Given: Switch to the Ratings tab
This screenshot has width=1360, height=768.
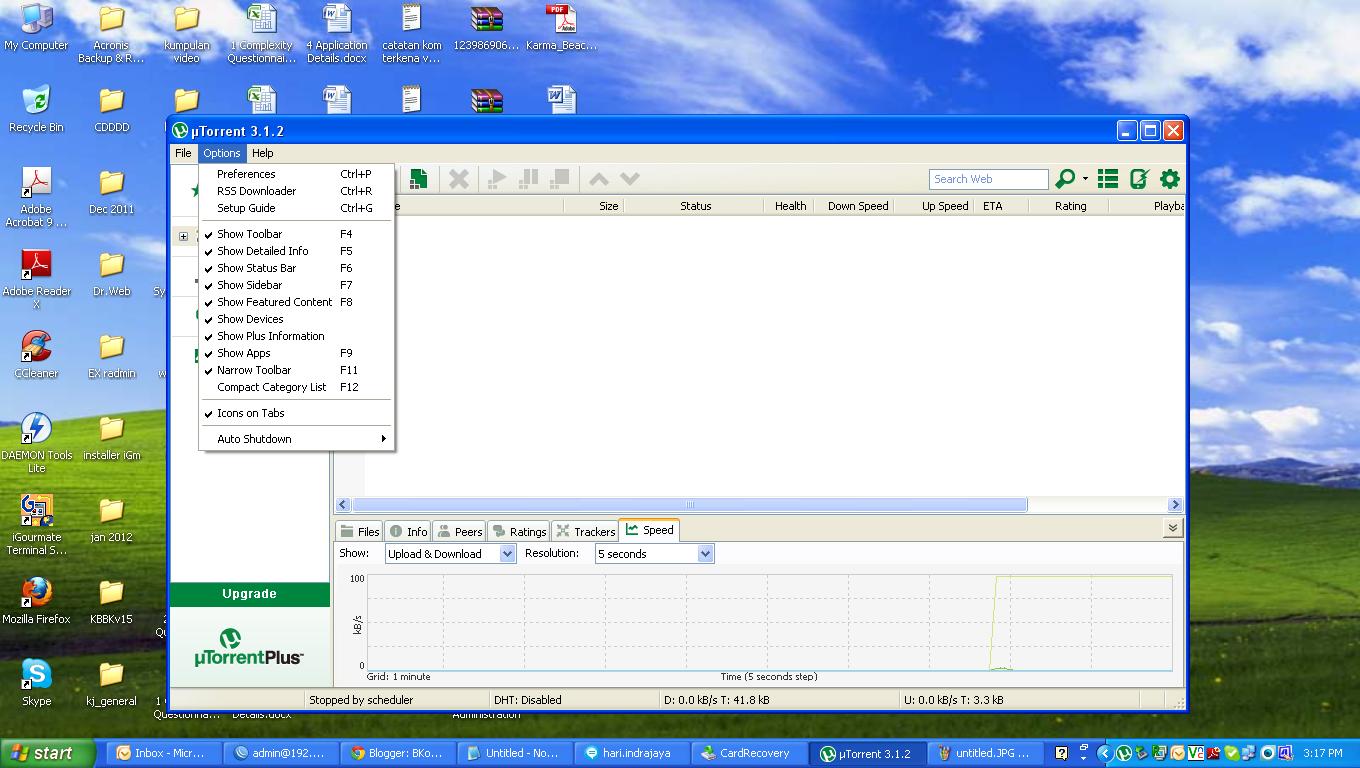Looking at the screenshot, I should tap(518, 531).
